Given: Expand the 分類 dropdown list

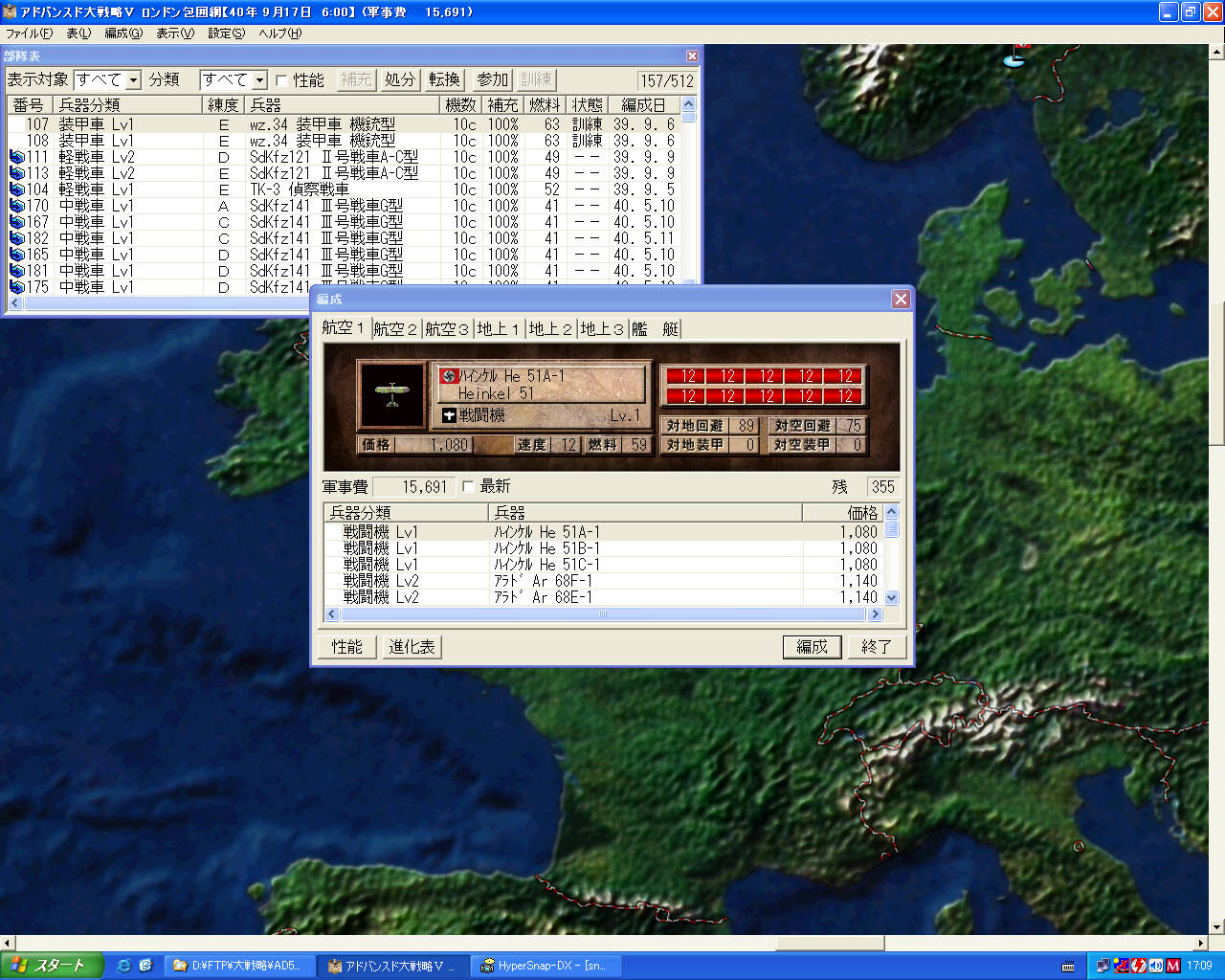Looking at the screenshot, I should [259, 80].
